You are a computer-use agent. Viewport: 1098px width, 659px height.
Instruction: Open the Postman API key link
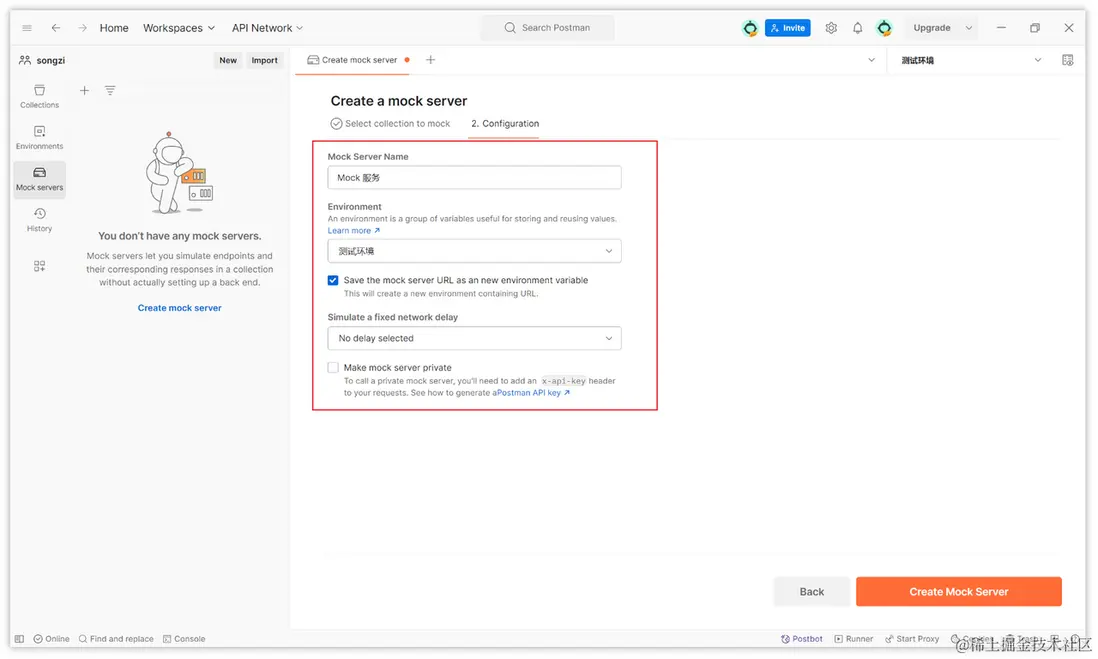click(x=533, y=393)
